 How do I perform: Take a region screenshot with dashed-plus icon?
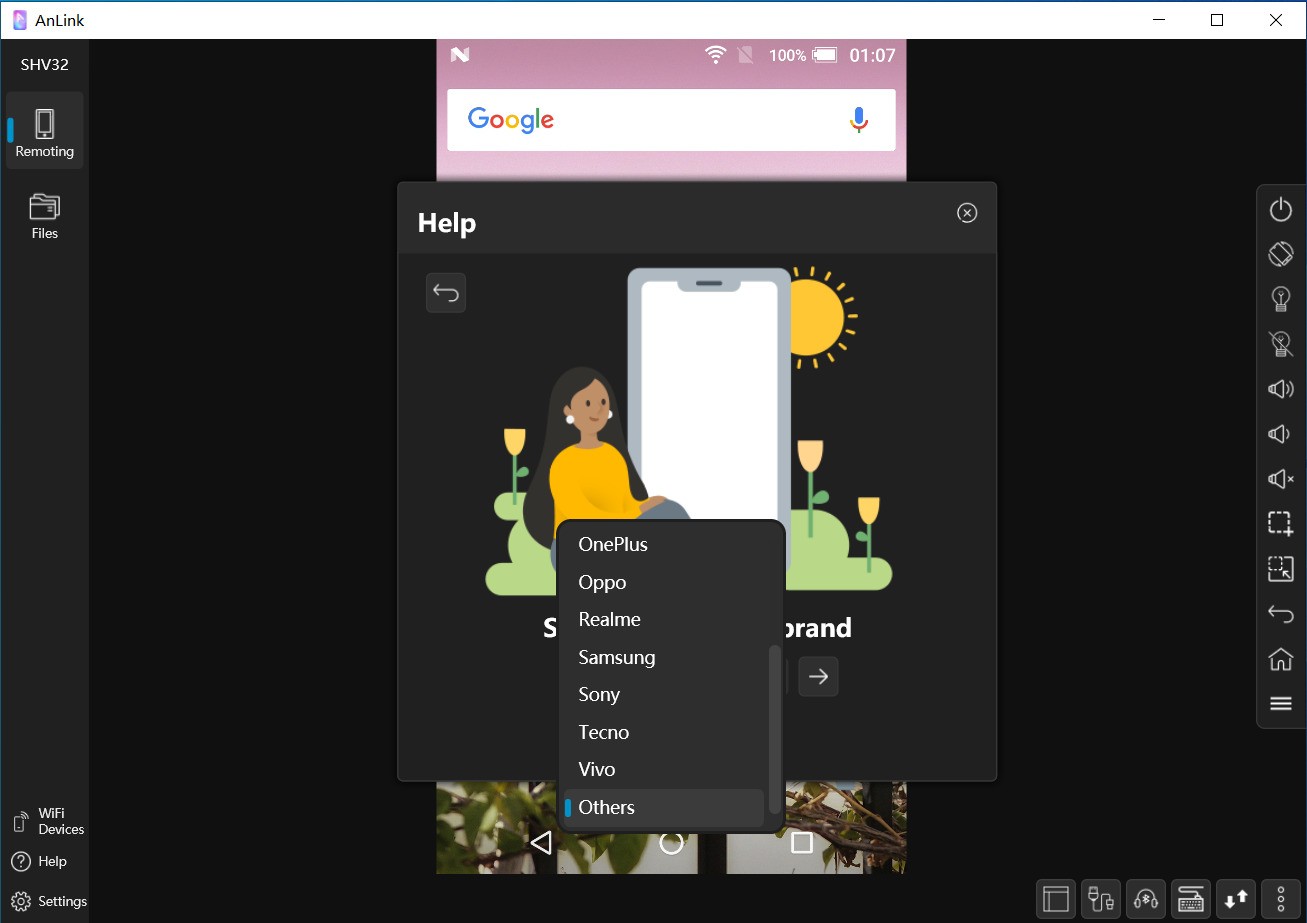pos(1281,524)
